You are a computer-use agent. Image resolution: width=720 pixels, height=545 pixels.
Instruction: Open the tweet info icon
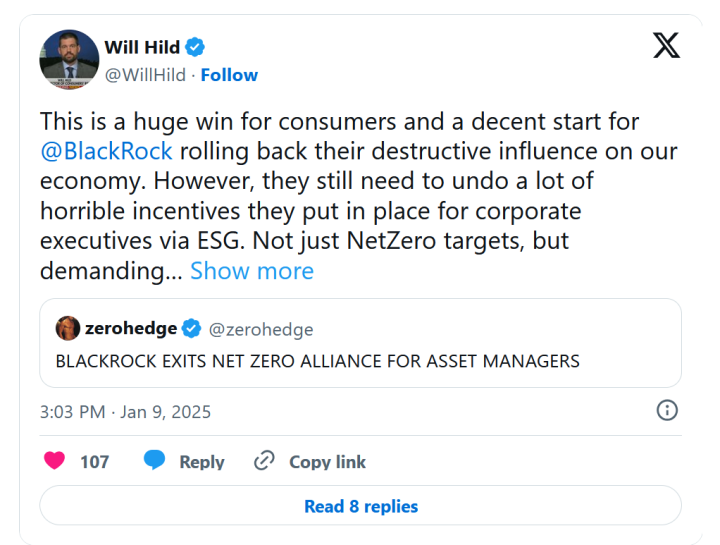pos(667,410)
